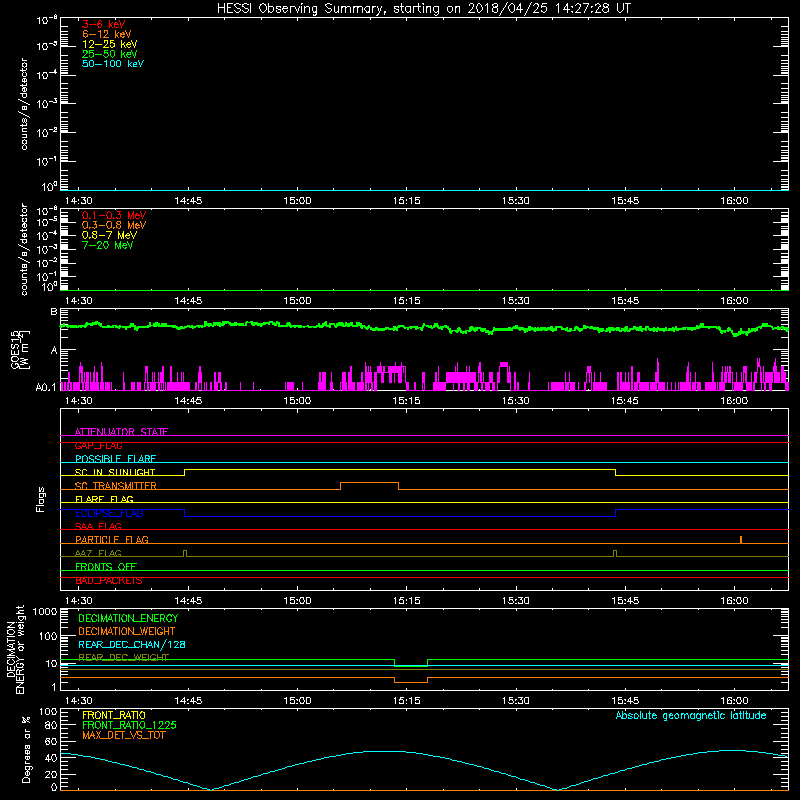
Task: Click the decimation energy dip near 15:15
Action: (x=411, y=666)
